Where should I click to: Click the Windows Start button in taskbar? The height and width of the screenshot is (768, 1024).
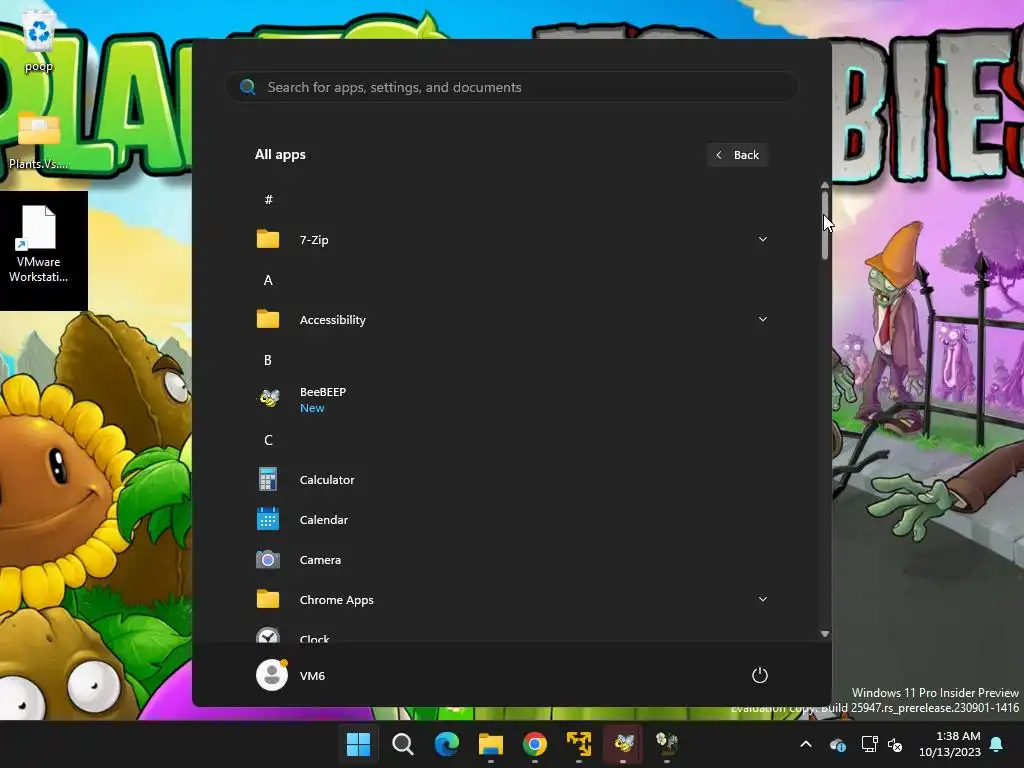[x=358, y=744]
